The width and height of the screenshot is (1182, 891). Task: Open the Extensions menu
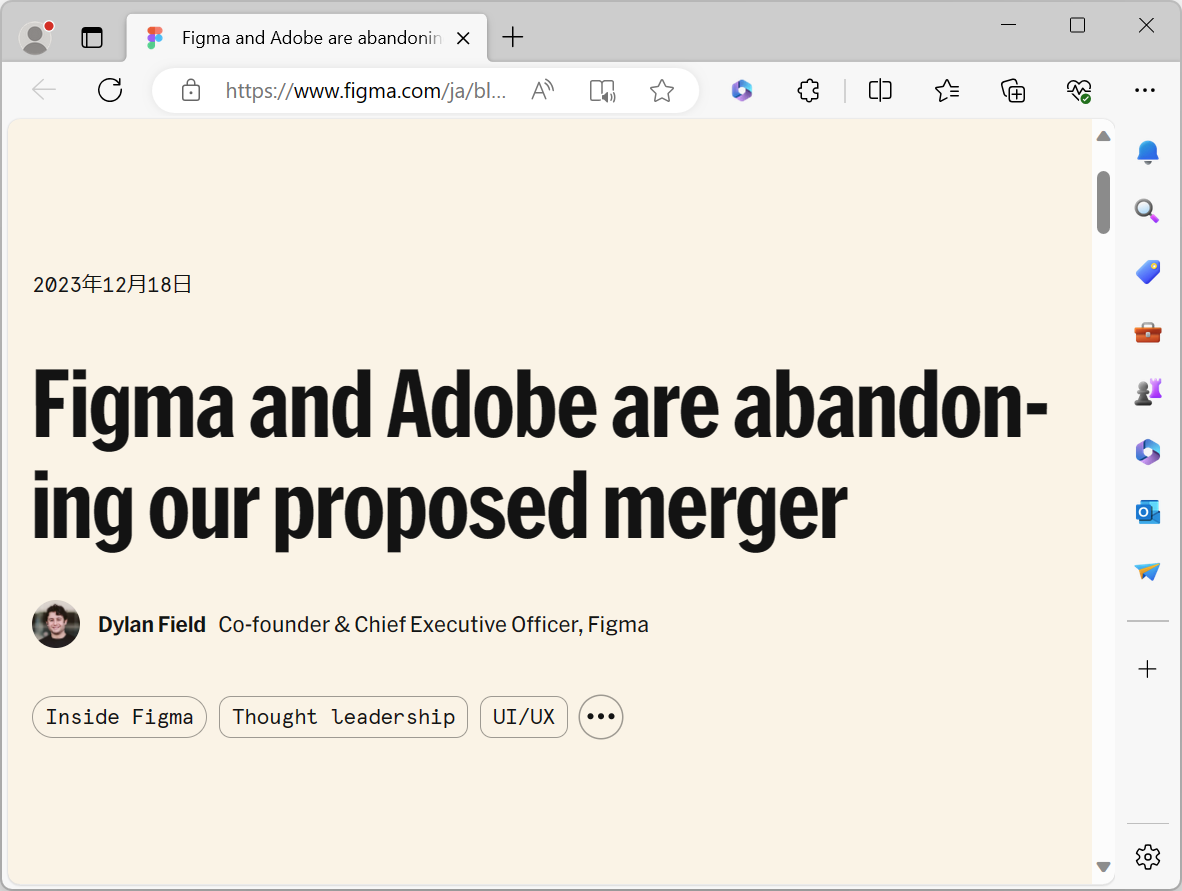808,90
